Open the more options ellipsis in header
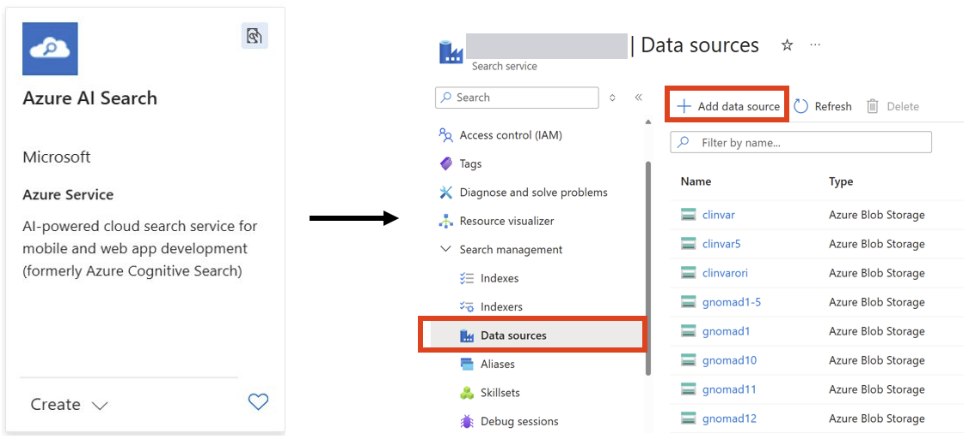This screenshot has height=439, width=969. [816, 45]
